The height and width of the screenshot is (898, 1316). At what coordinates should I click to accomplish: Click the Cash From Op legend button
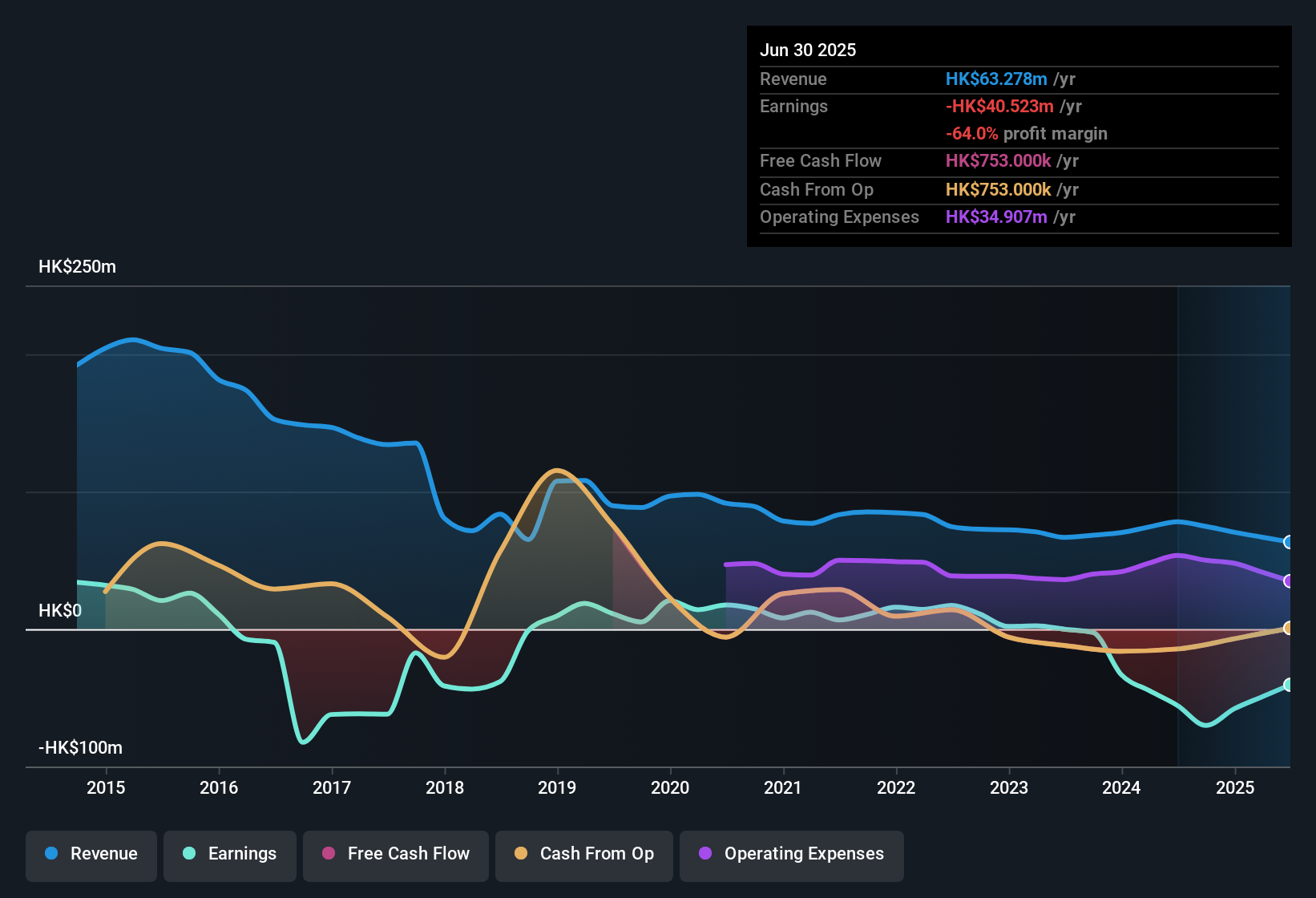coord(583,854)
